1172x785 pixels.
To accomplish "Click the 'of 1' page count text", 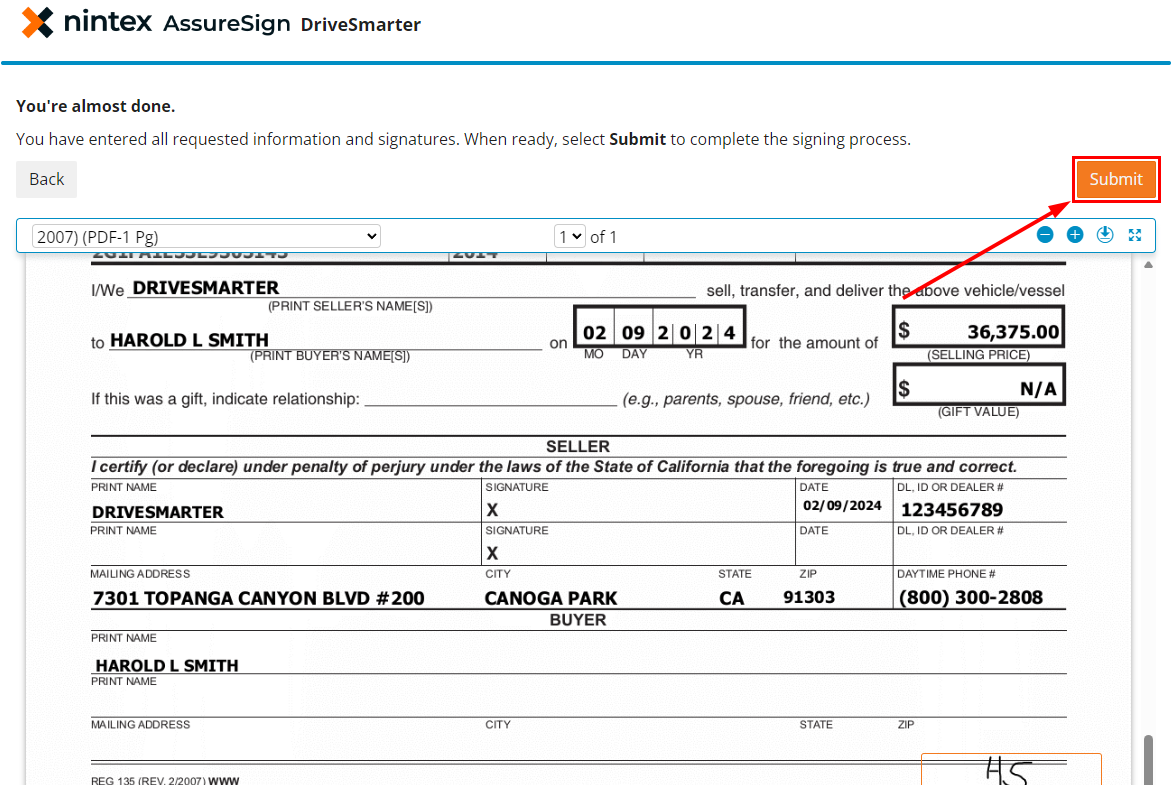I will pos(603,237).
